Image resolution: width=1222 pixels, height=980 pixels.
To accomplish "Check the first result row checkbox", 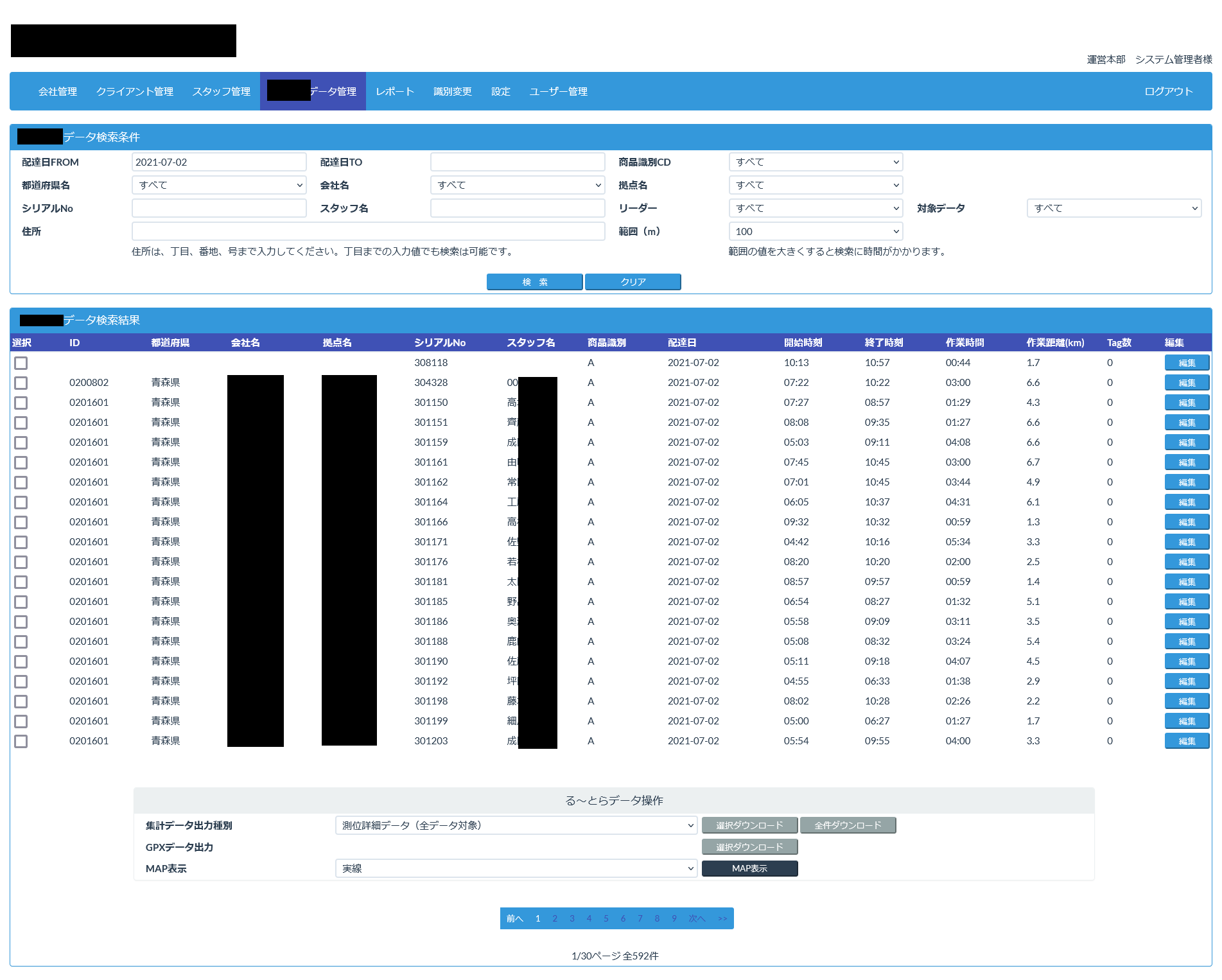I will click(21, 363).
